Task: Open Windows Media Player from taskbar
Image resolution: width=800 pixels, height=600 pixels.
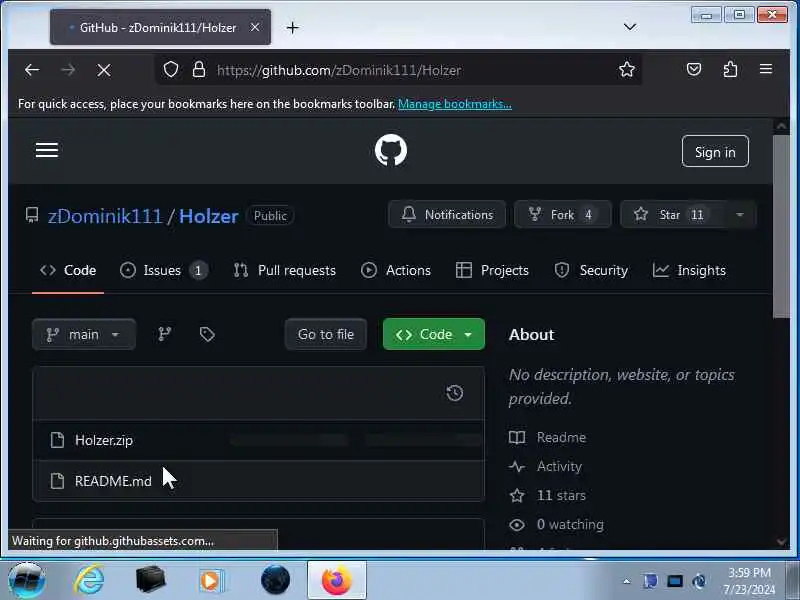Action: point(211,580)
